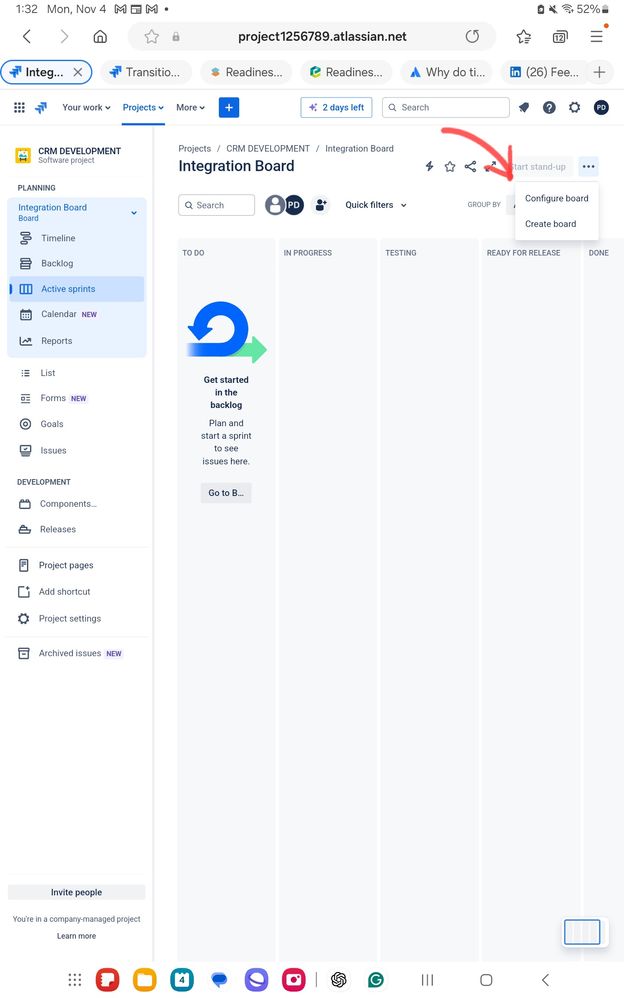Open List view in sidebar

[76, 373]
